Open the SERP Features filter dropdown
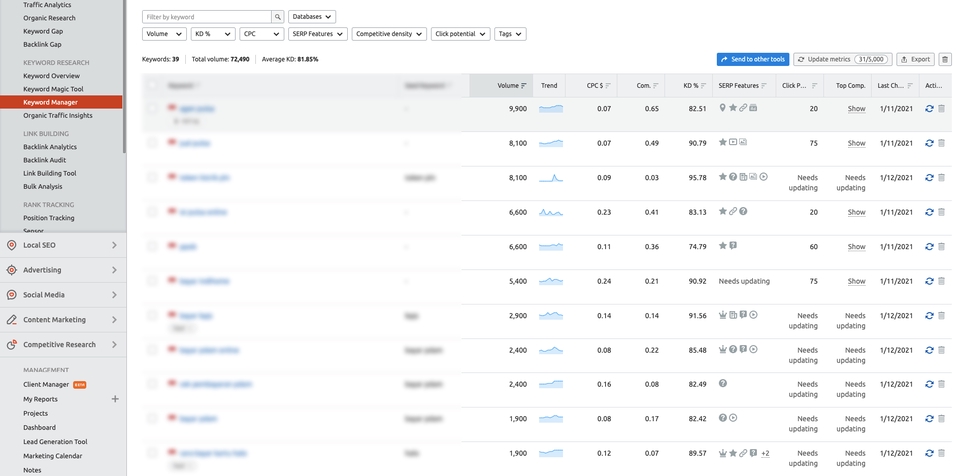Viewport: 960px width, 476px height. [318, 34]
